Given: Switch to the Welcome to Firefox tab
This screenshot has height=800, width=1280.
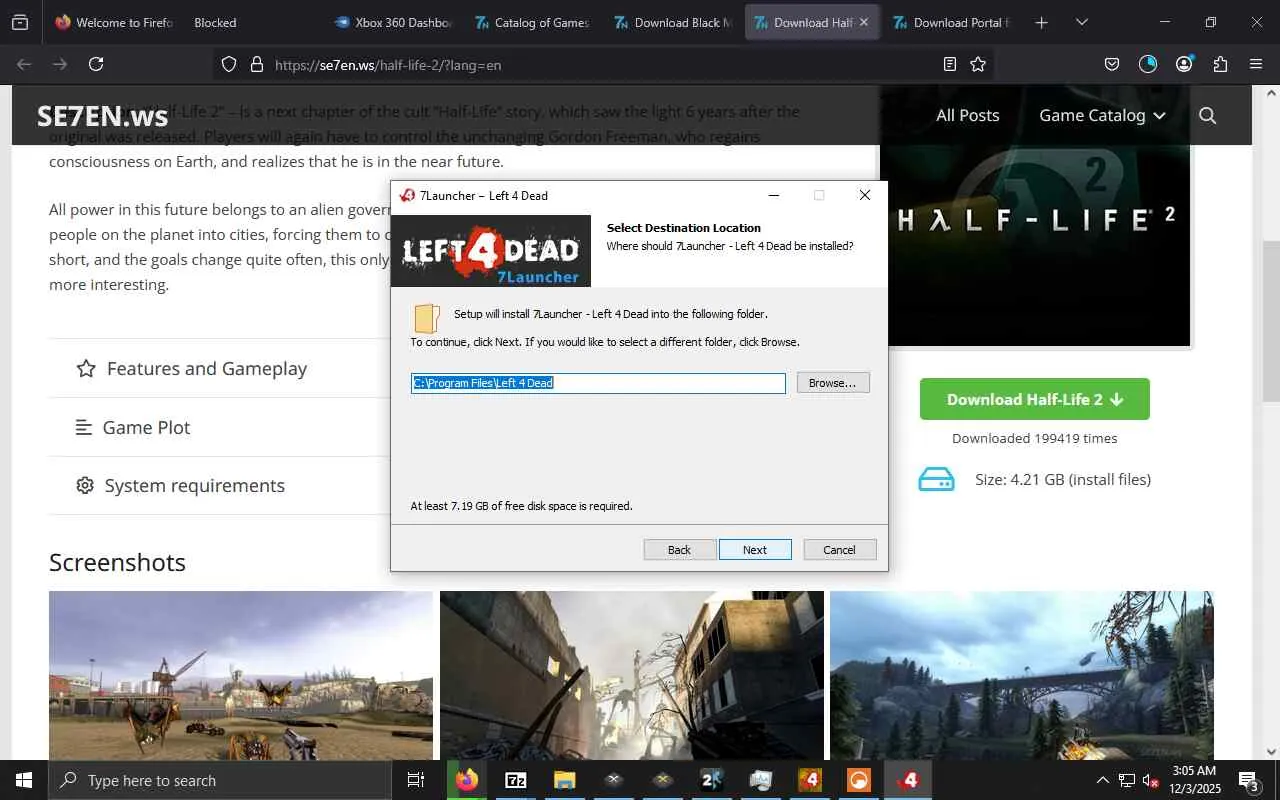Looking at the screenshot, I should pyautogui.click(x=113, y=22).
